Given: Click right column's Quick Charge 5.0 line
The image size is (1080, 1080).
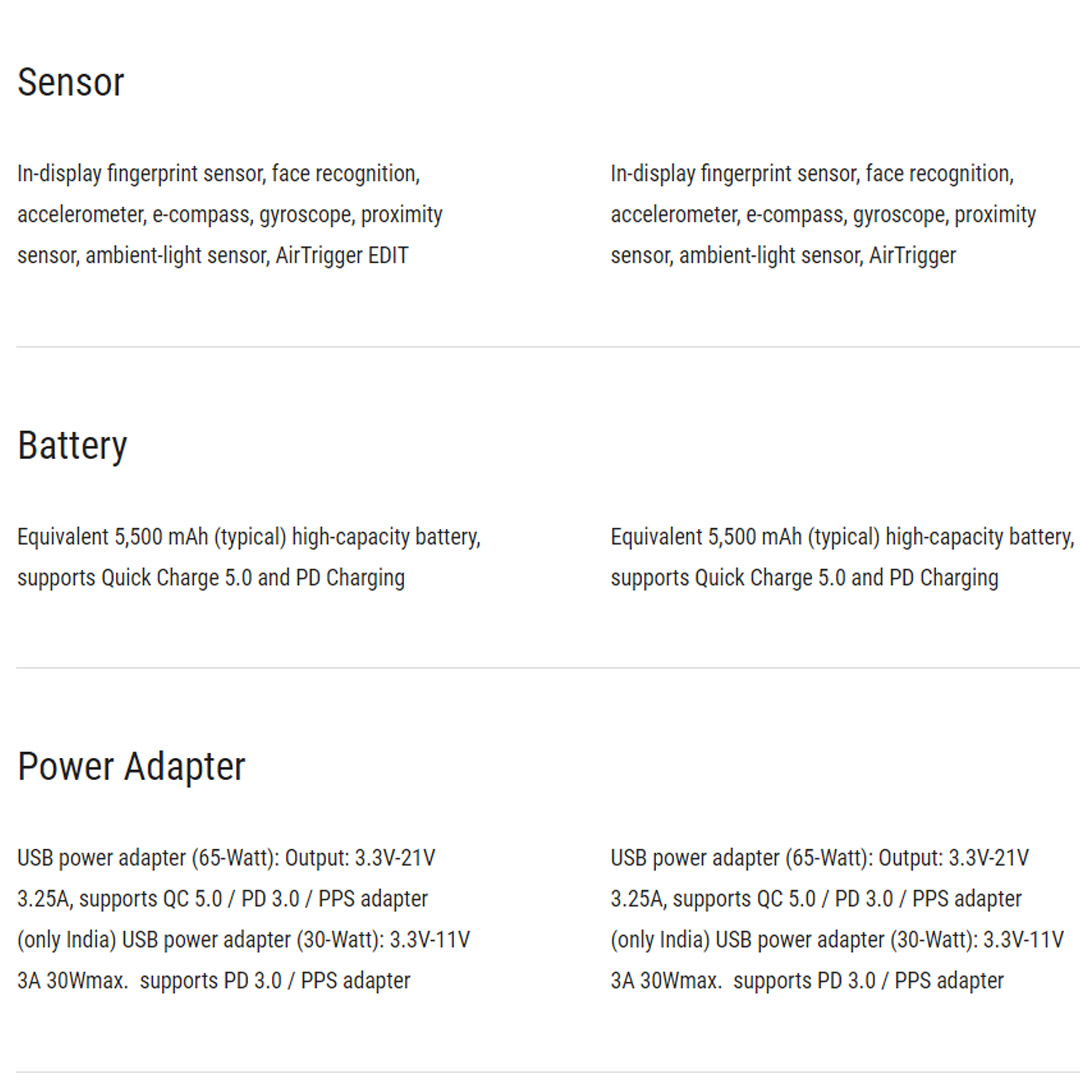Looking at the screenshot, I should tap(804, 578).
